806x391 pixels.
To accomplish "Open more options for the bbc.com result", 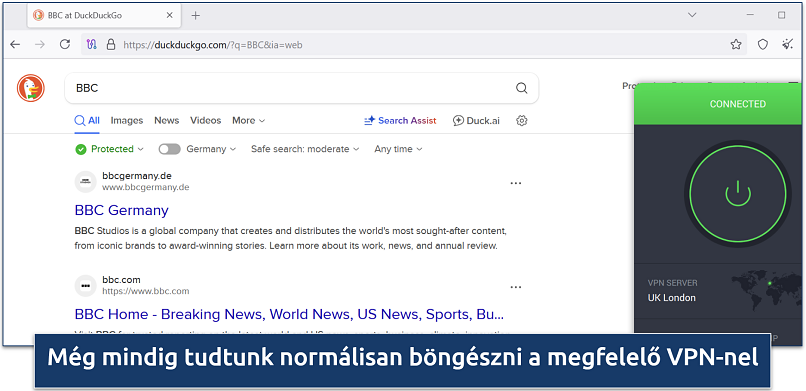I will pos(516,287).
